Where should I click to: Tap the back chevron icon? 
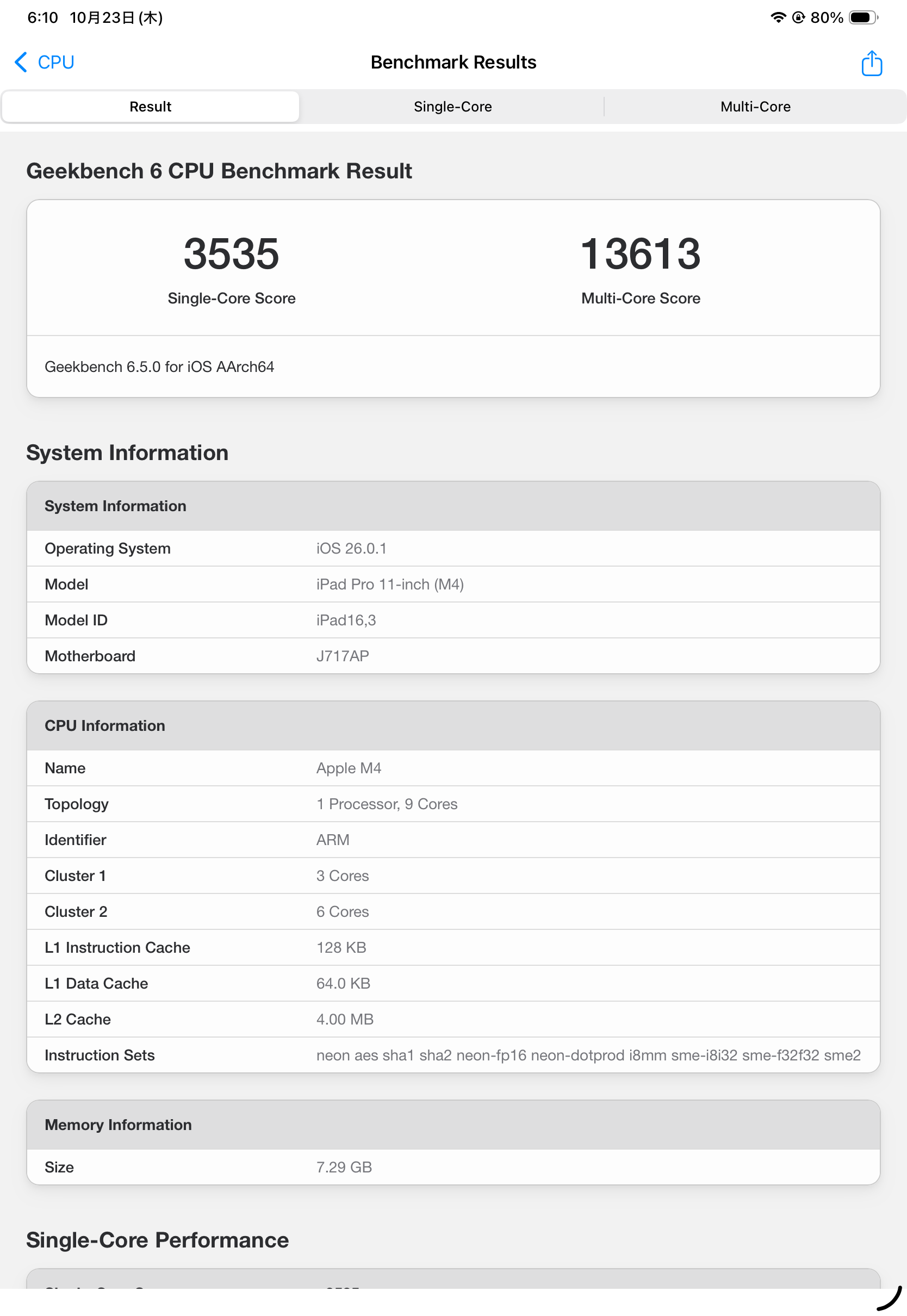[21, 62]
